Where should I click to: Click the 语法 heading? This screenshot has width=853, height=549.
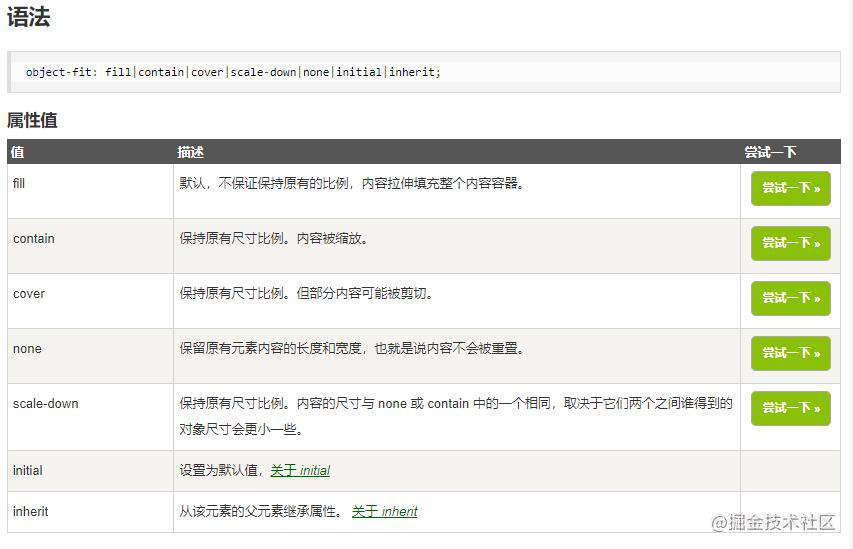(x=28, y=16)
